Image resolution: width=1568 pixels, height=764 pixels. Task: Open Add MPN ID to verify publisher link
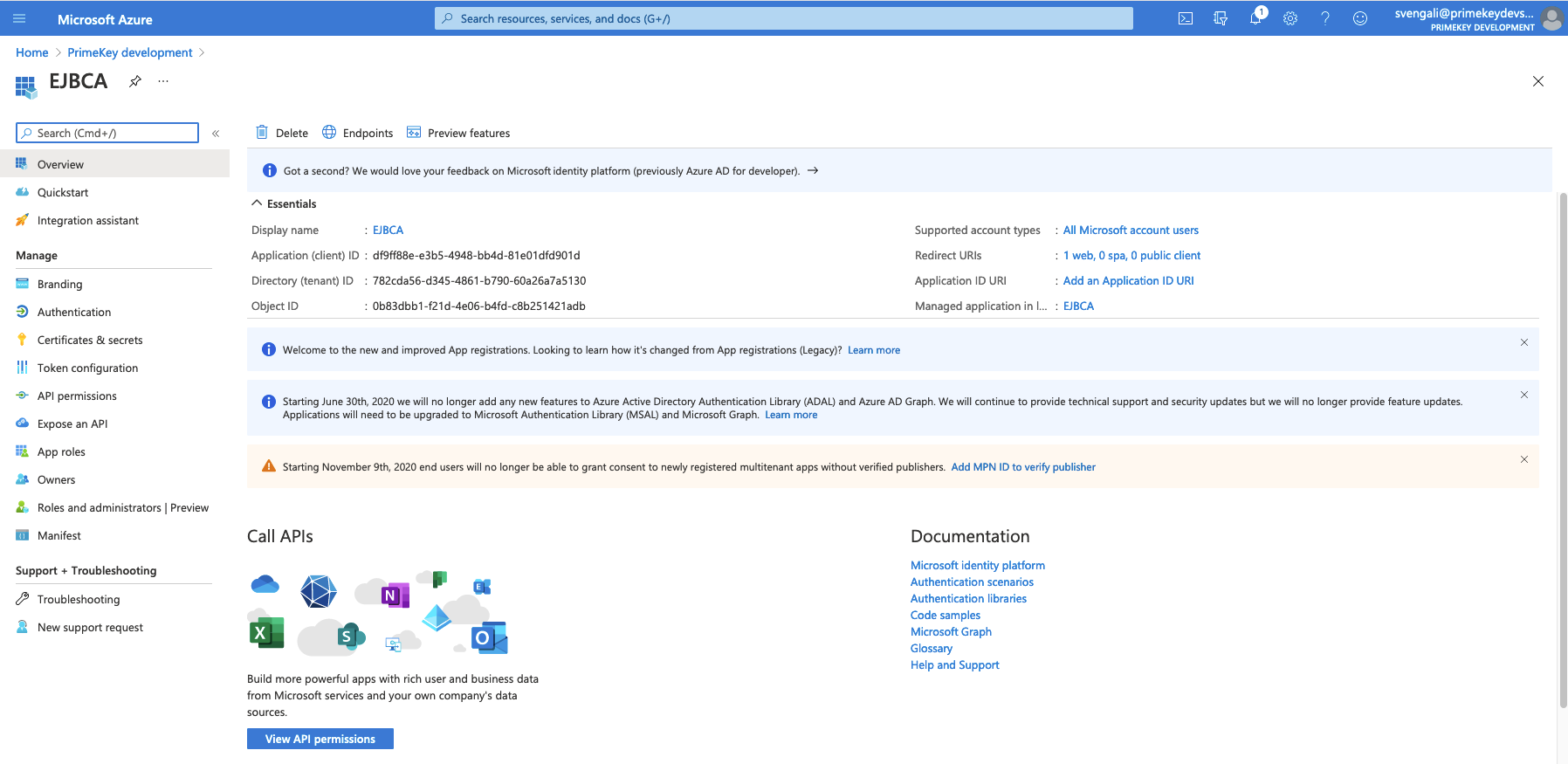pyautogui.click(x=1023, y=467)
